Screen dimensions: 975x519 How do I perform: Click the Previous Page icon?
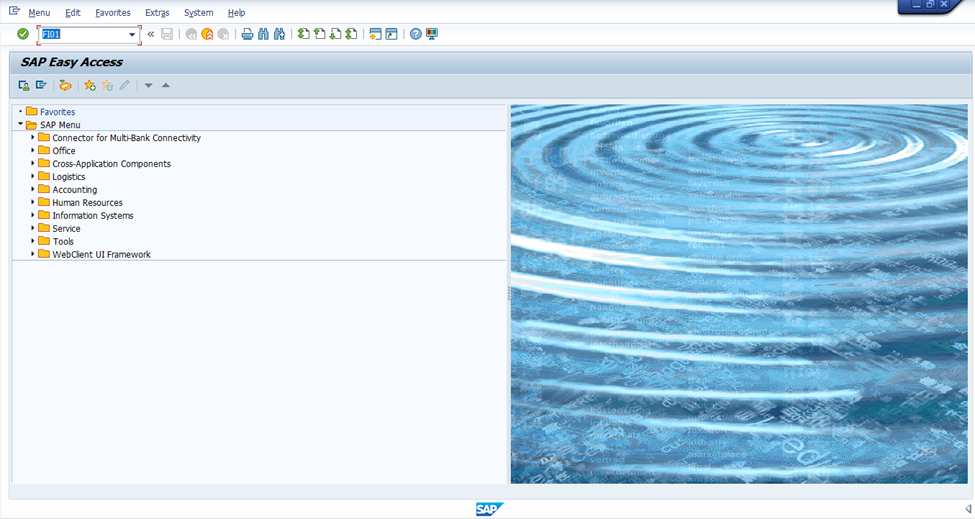pos(320,34)
